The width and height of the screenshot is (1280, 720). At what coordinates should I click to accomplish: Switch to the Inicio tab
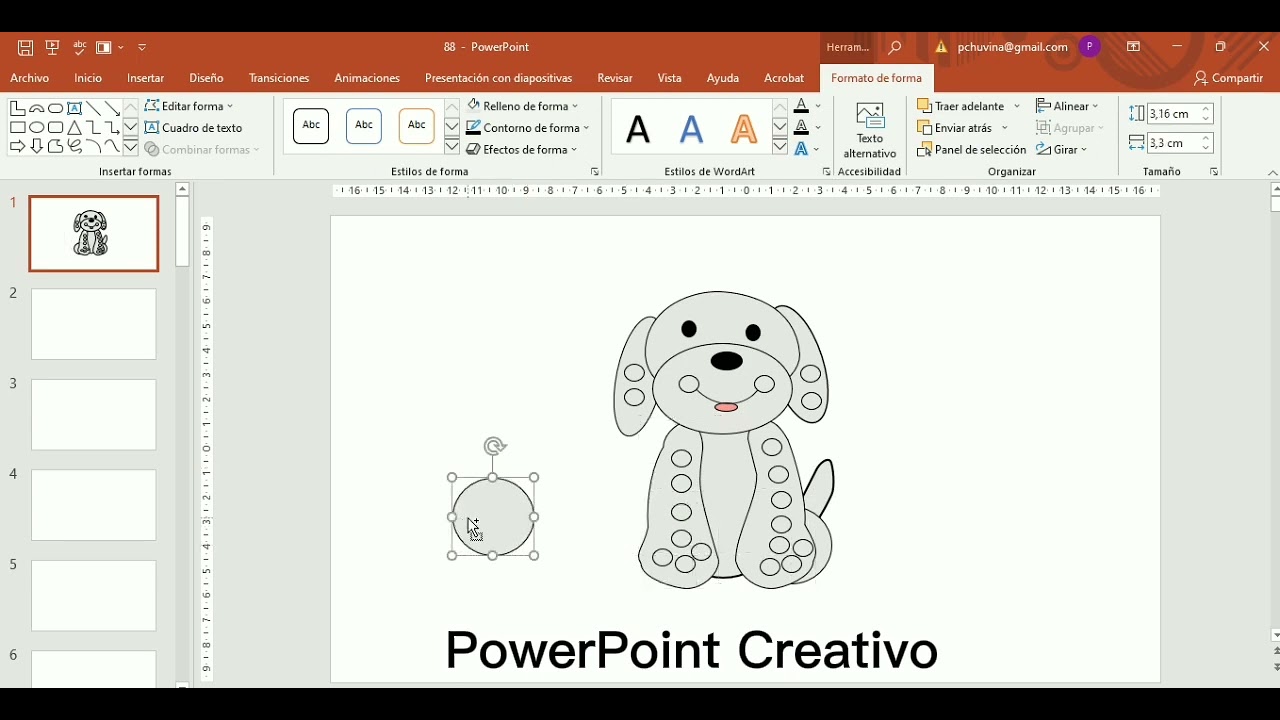pyautogui.click(x=88, y=78)
